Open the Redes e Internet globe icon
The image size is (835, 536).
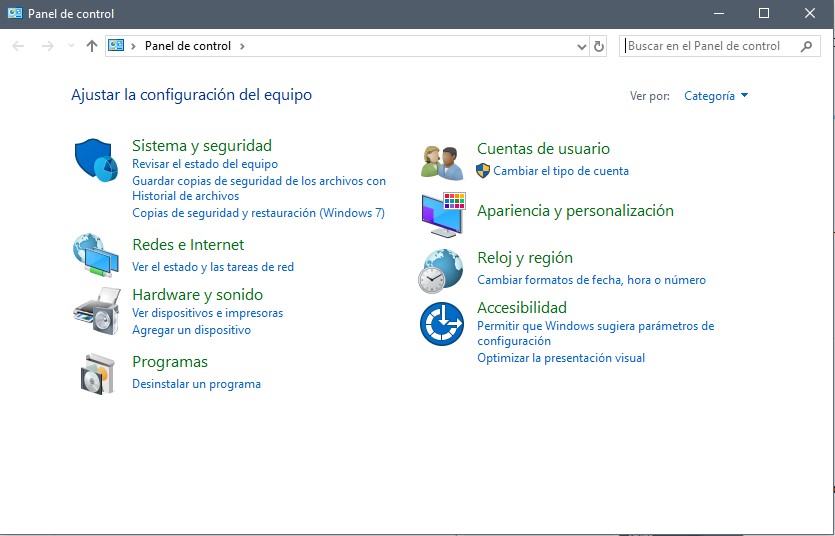click(x=96, y=255)
